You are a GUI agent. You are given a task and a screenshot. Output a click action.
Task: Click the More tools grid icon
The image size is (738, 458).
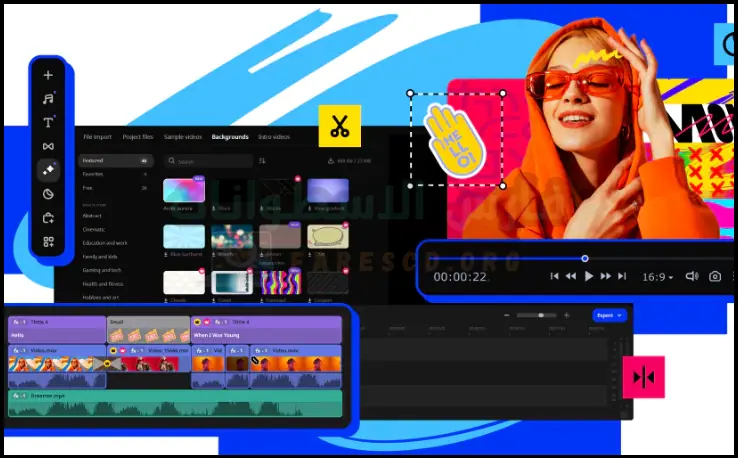pos(48,242)
